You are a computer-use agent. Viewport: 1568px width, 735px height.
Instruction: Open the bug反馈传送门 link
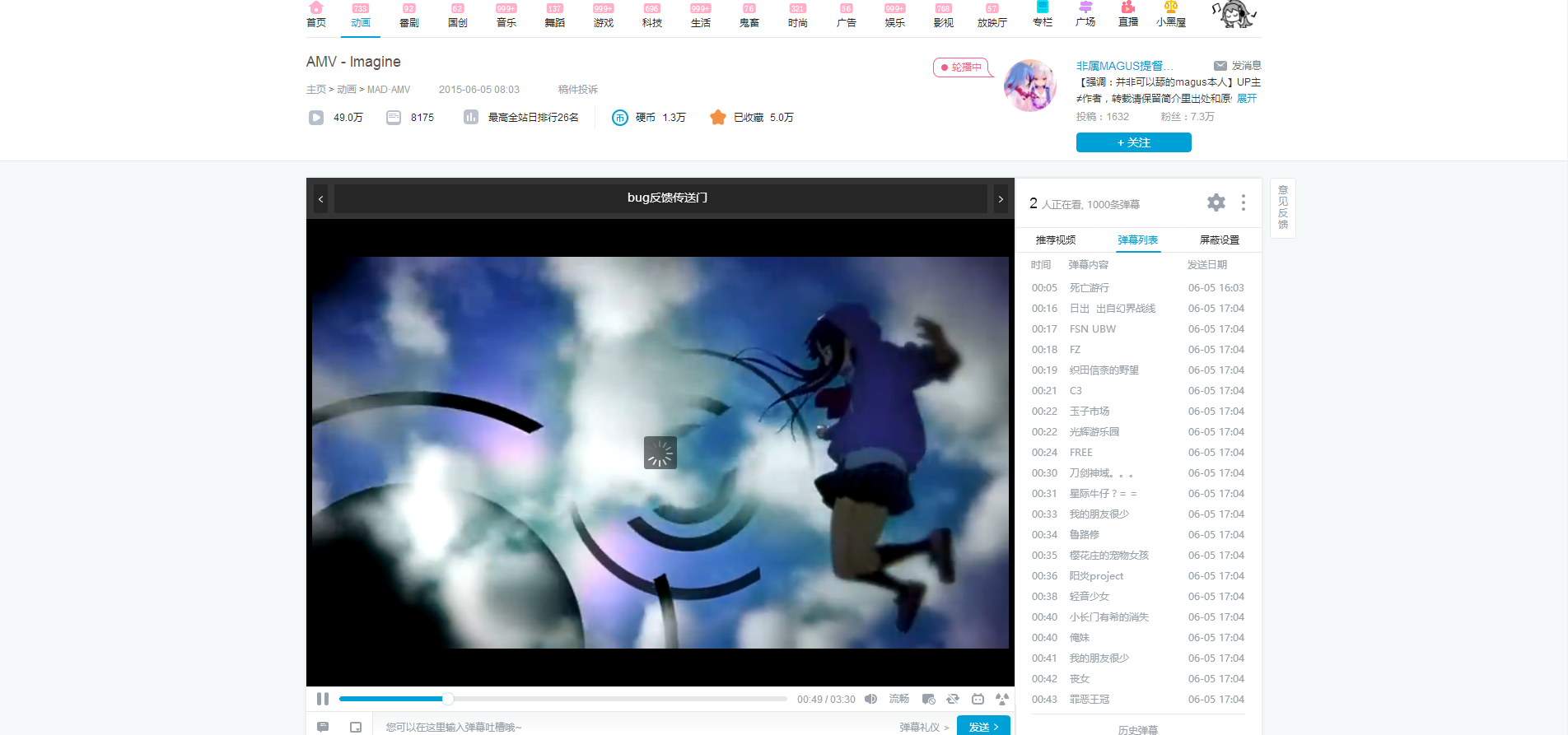667,198
